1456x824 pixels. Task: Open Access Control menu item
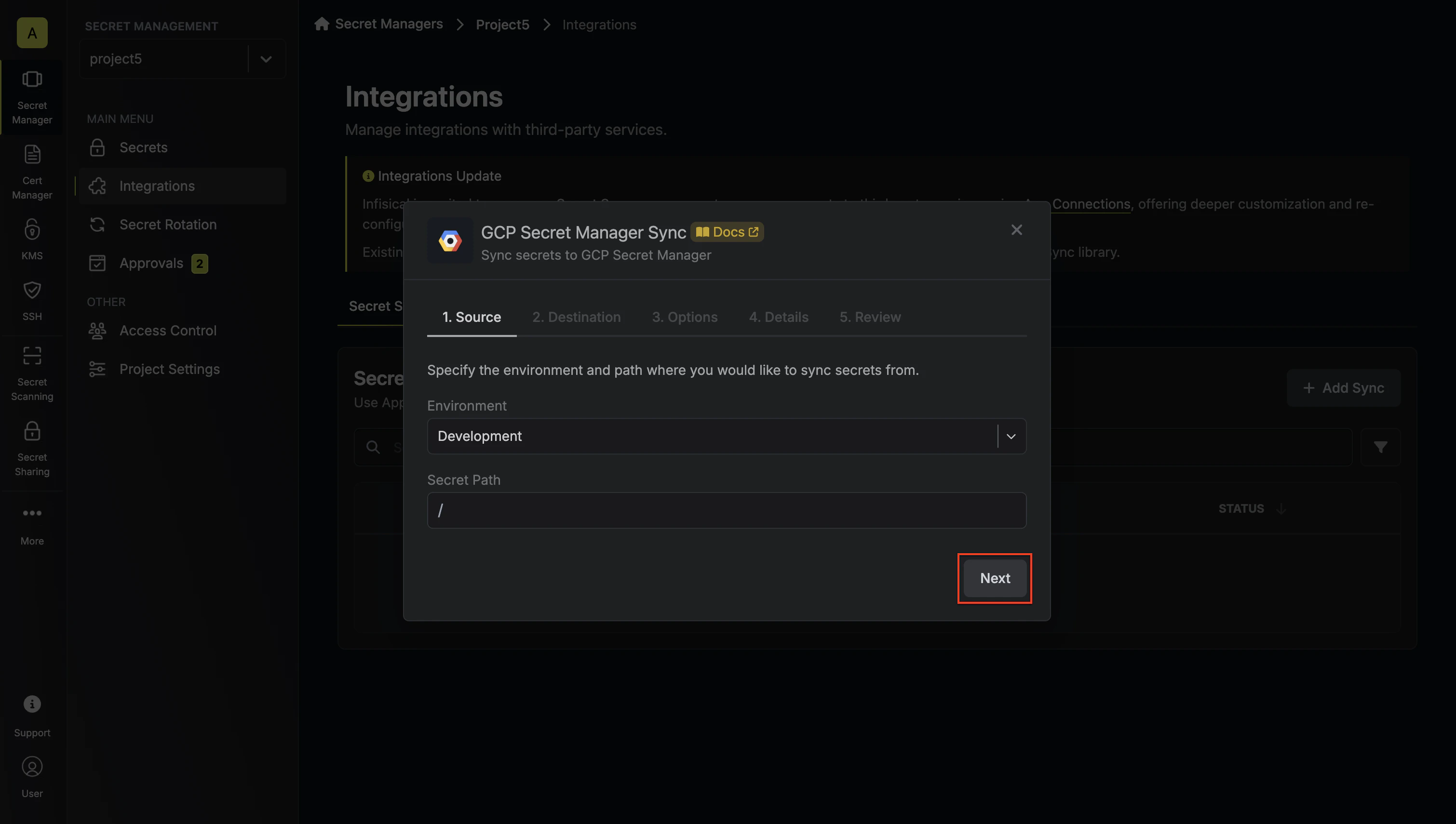(182, 331)
